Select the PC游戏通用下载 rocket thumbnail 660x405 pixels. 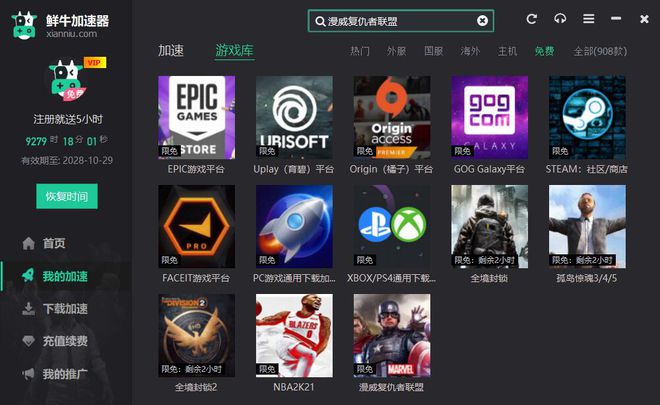[x=294, y=226]
